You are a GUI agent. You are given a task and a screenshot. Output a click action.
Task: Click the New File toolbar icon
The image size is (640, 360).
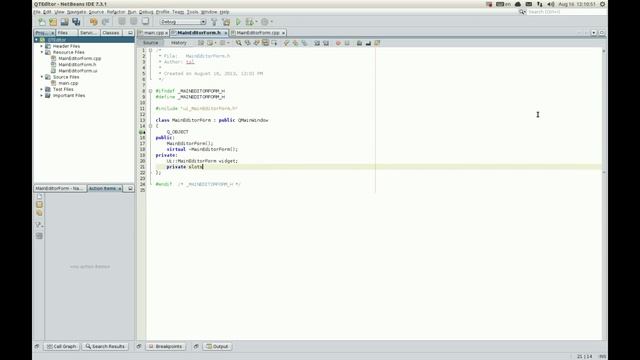41,22
